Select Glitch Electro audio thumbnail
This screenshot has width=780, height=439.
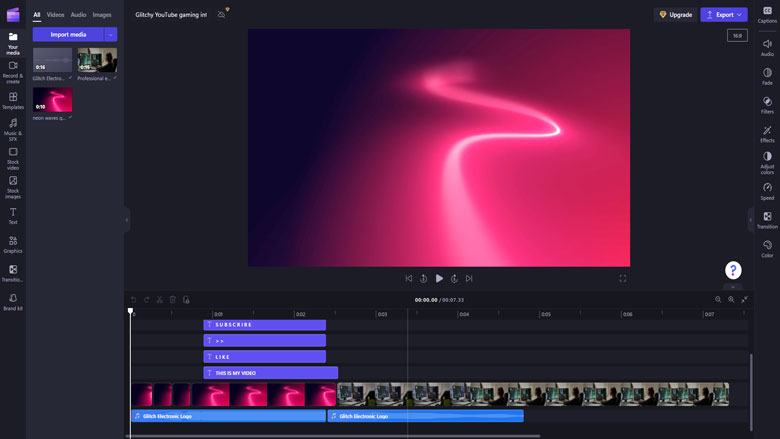pyautogui.click(x=52, y=60)
